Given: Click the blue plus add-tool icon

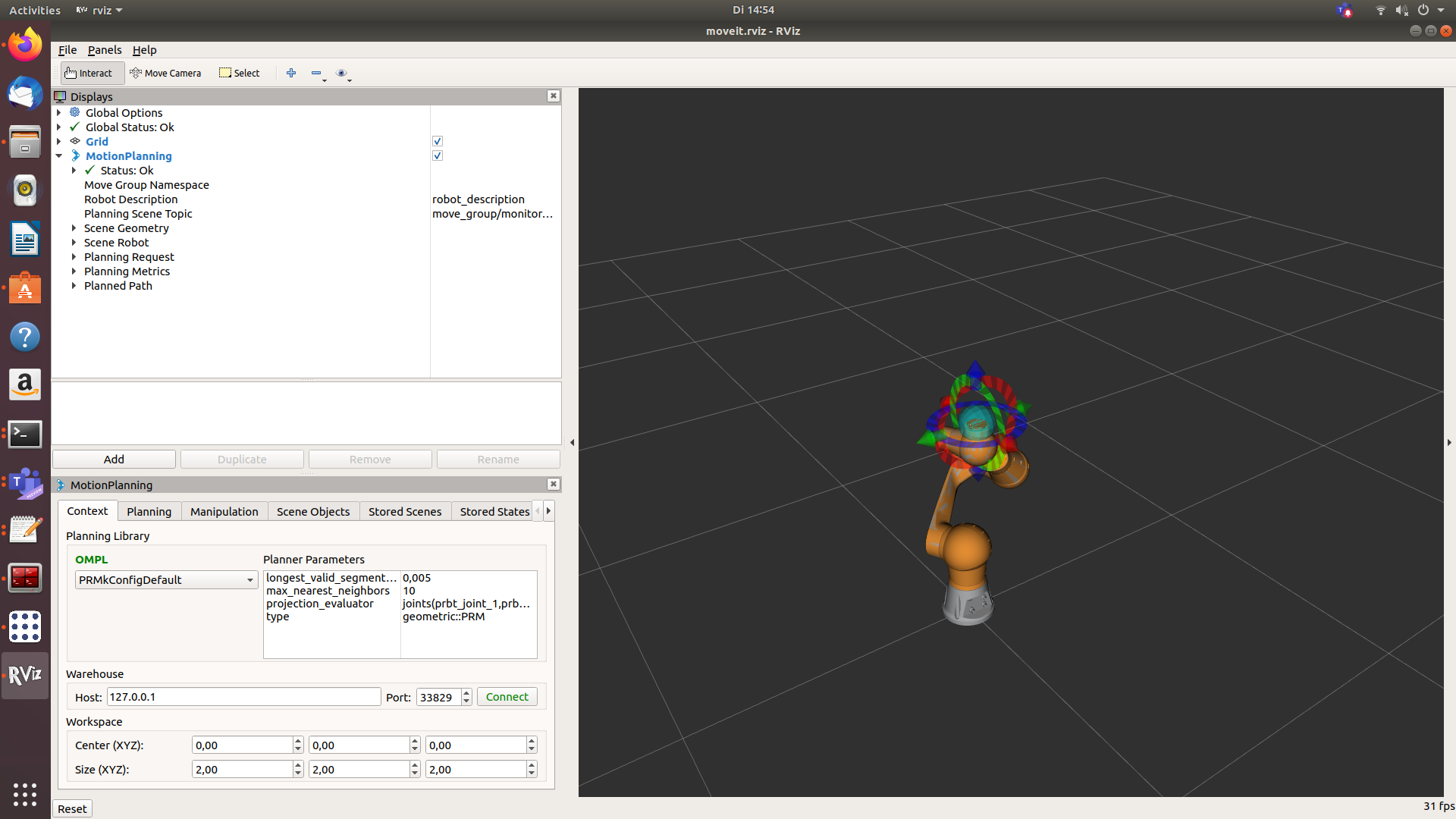Looking at the screenshot, I should pyautogui.click(x=291, y=73).
